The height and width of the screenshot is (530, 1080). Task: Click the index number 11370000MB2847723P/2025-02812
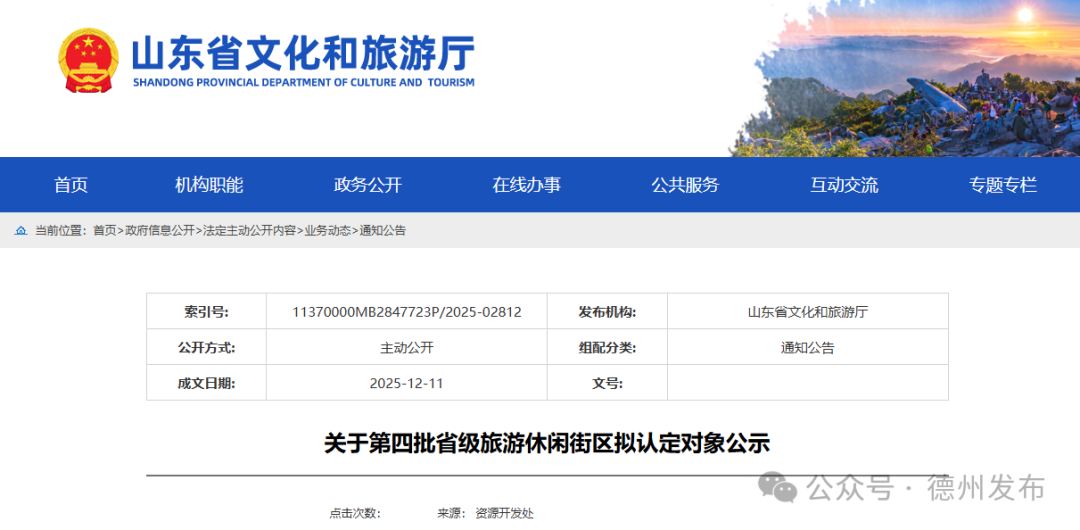(x=406, y=312)
